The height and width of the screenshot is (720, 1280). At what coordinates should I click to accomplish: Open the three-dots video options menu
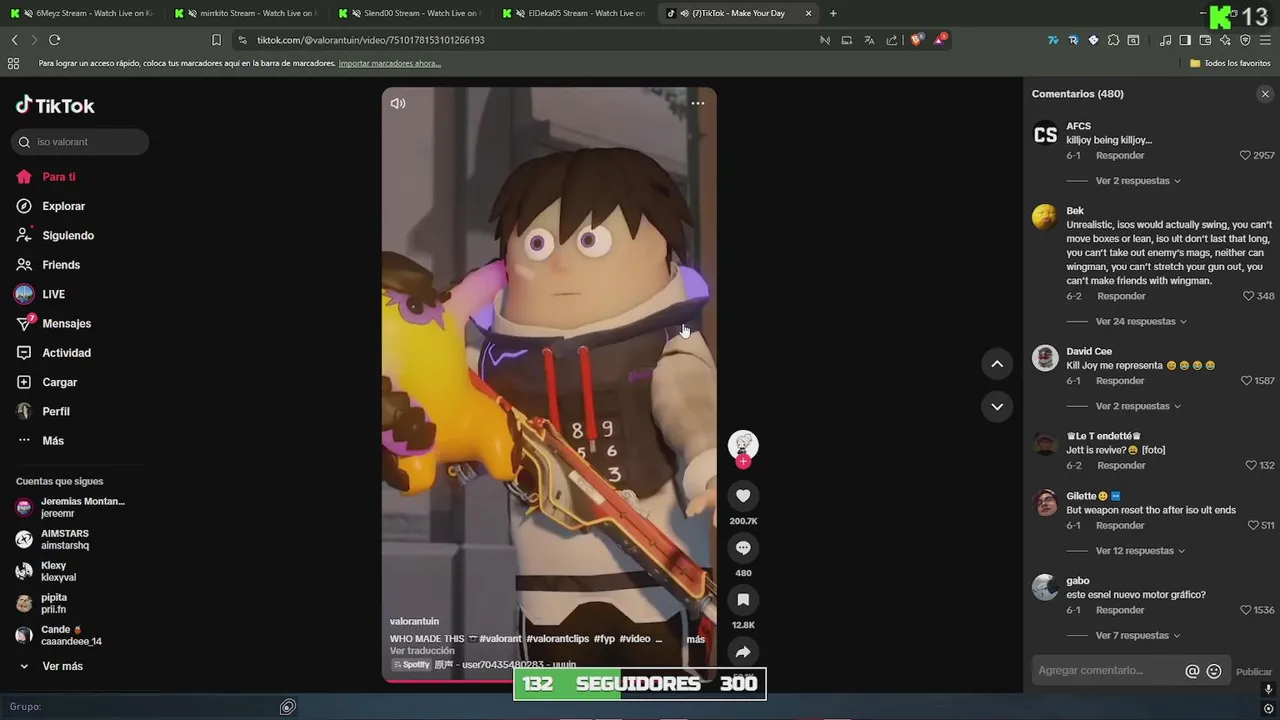tap(698, 103)
